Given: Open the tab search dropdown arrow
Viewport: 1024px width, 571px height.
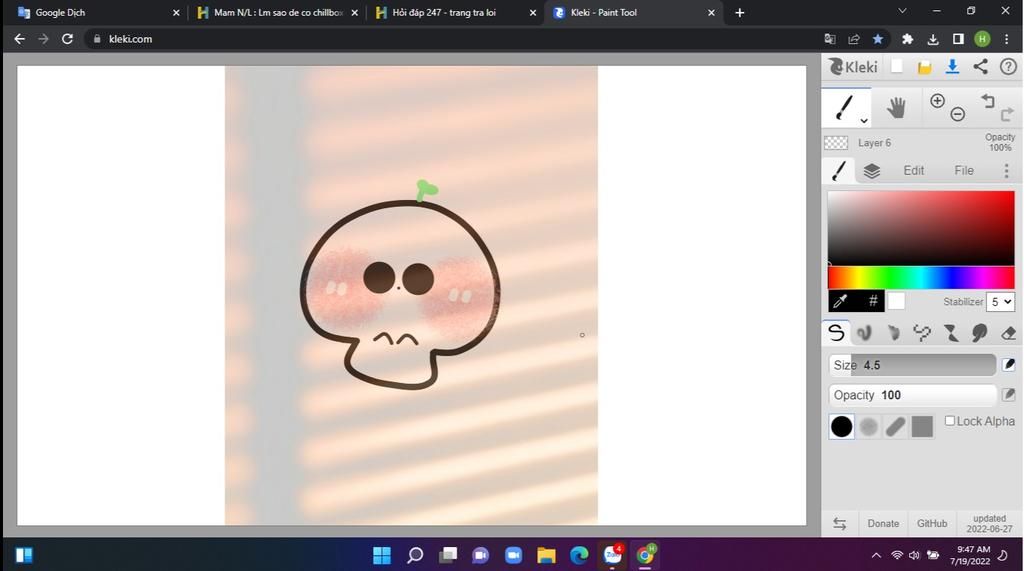Looking at the screenshot, I should tap(902, 11).
